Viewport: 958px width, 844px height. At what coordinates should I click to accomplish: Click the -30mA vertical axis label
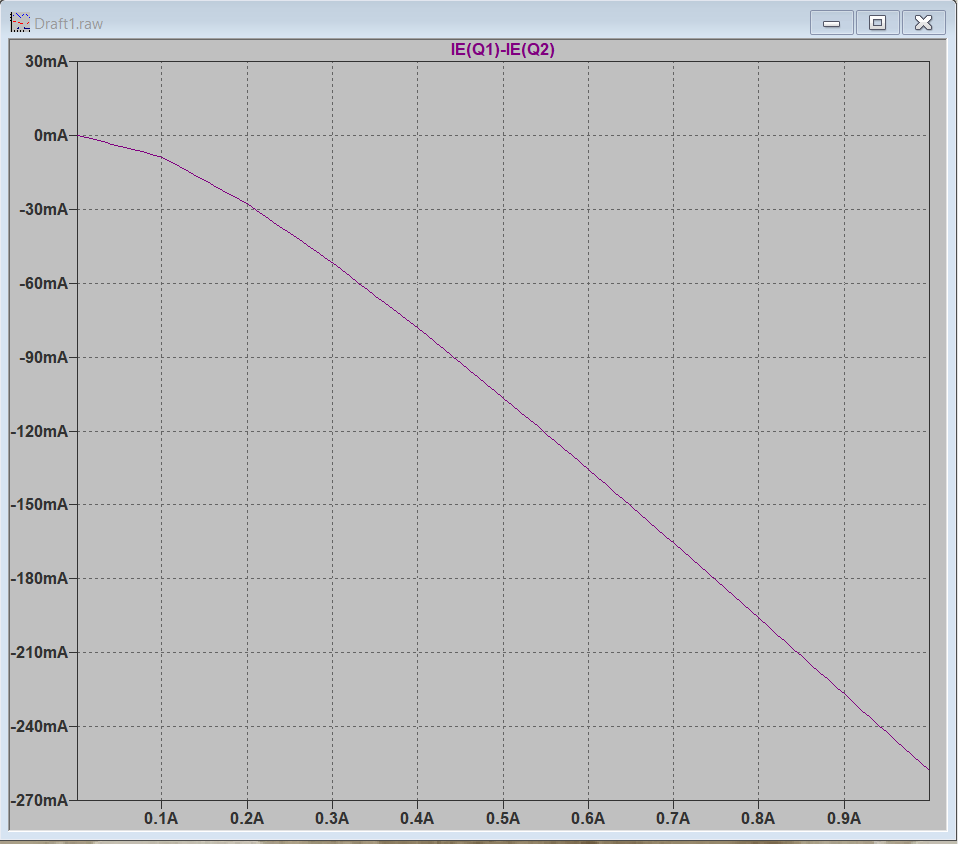coord(43,210)
